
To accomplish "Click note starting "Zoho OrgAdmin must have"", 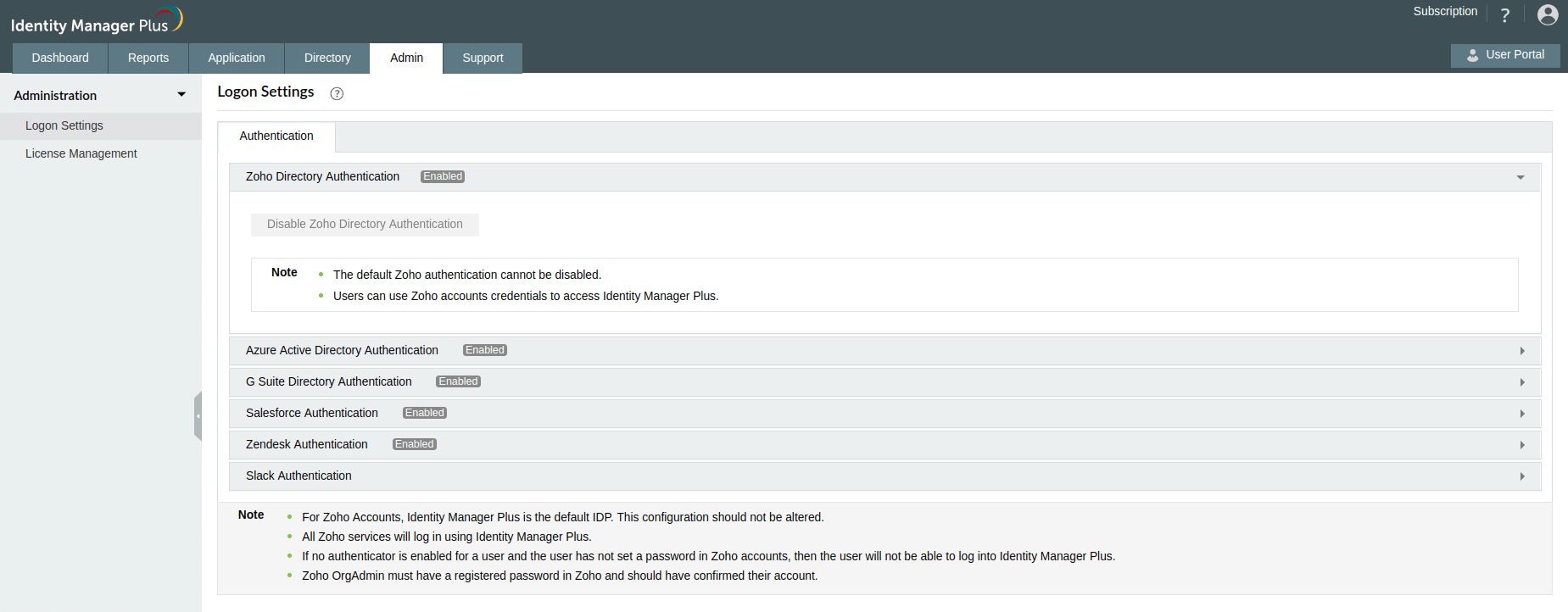I will 560,576.
